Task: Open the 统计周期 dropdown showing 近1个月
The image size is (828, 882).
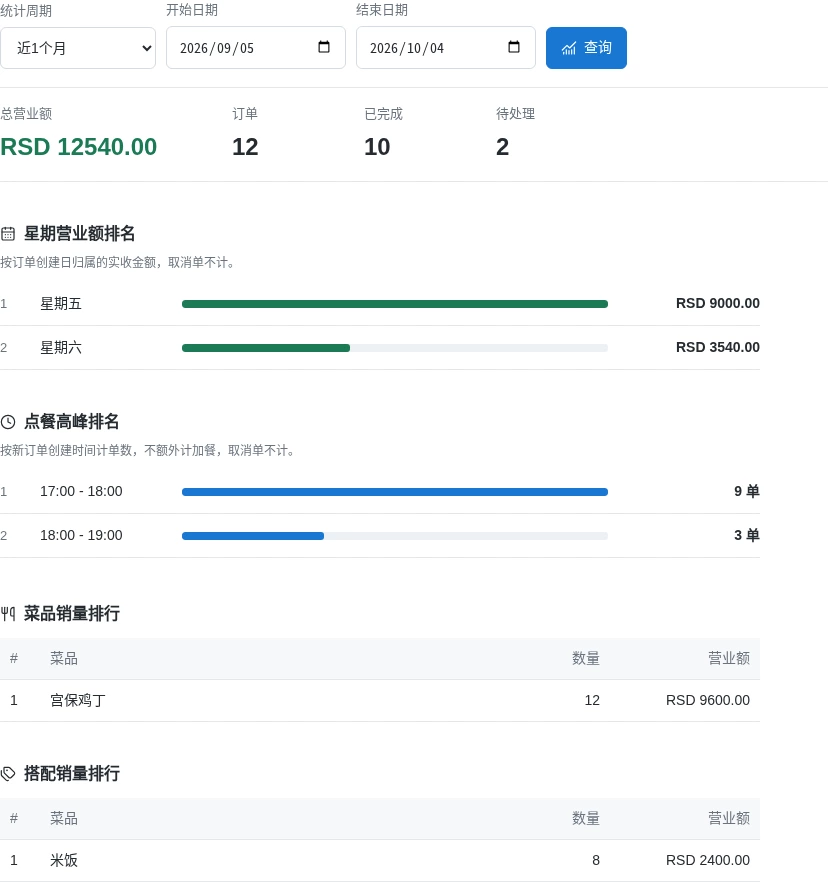Action: point(78,48)
